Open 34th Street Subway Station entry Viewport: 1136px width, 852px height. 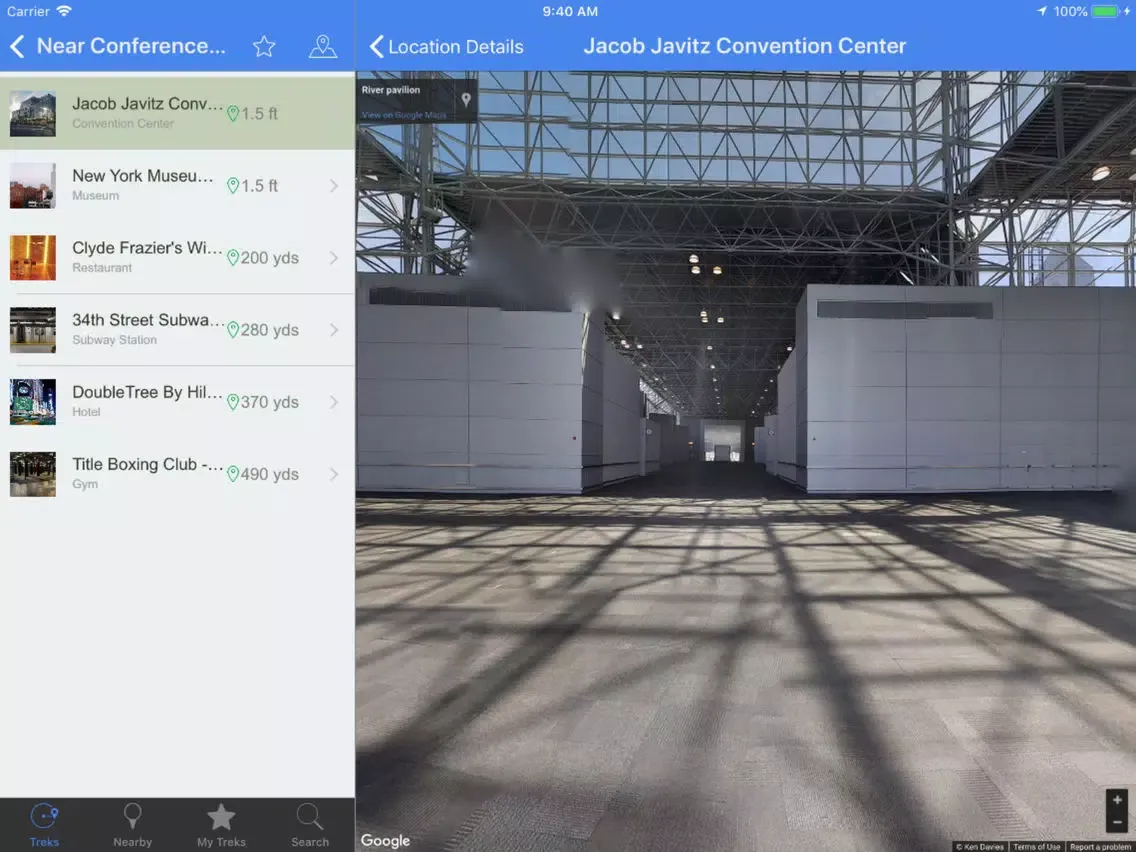(x=178, y=330)
